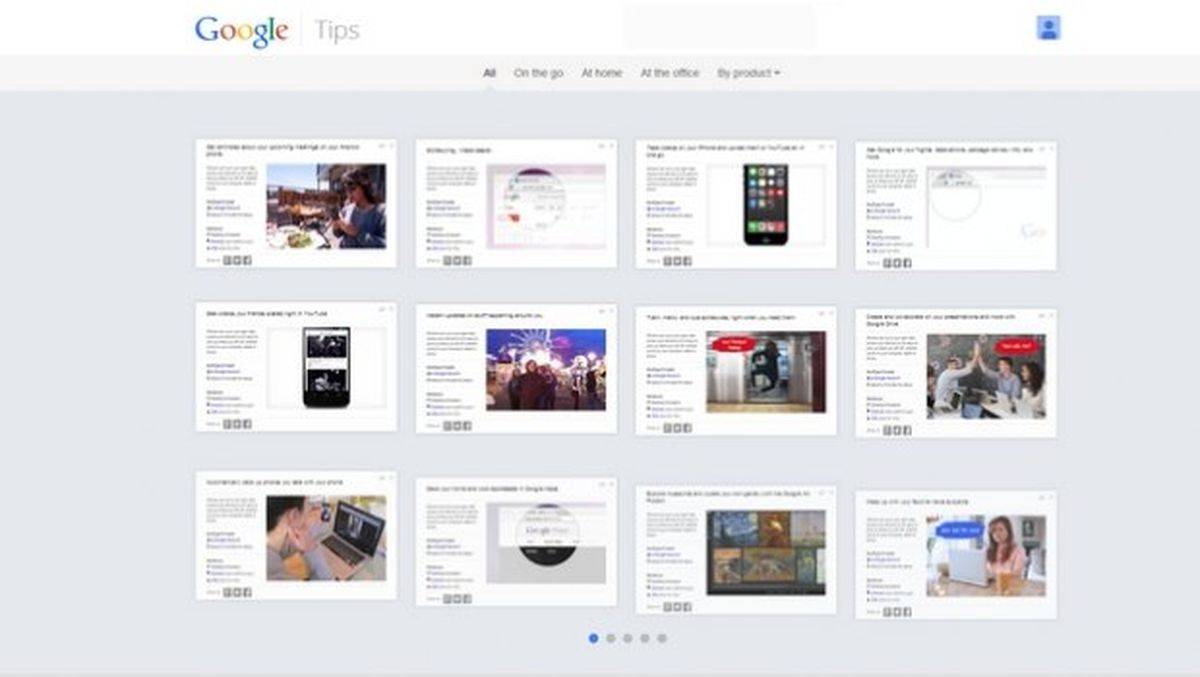Screen dimensions: 1200x677
Task: Click the iPhone image thumbnail
Action: (x=766, y=205)
